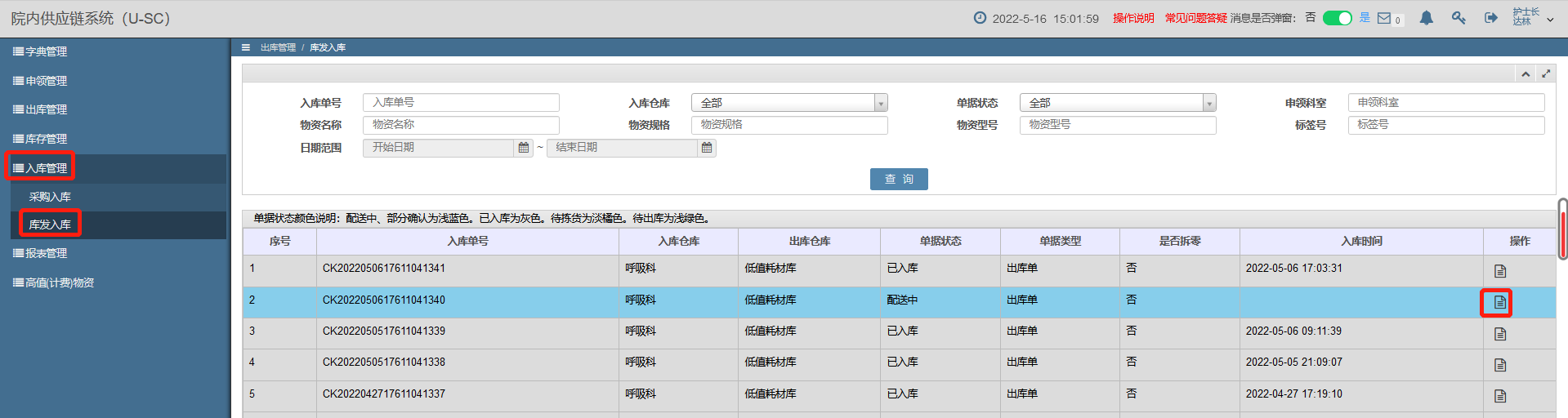Click the 查询 button
The height and width of the screenshot is (418, 1568).
[x=899, y=179]
